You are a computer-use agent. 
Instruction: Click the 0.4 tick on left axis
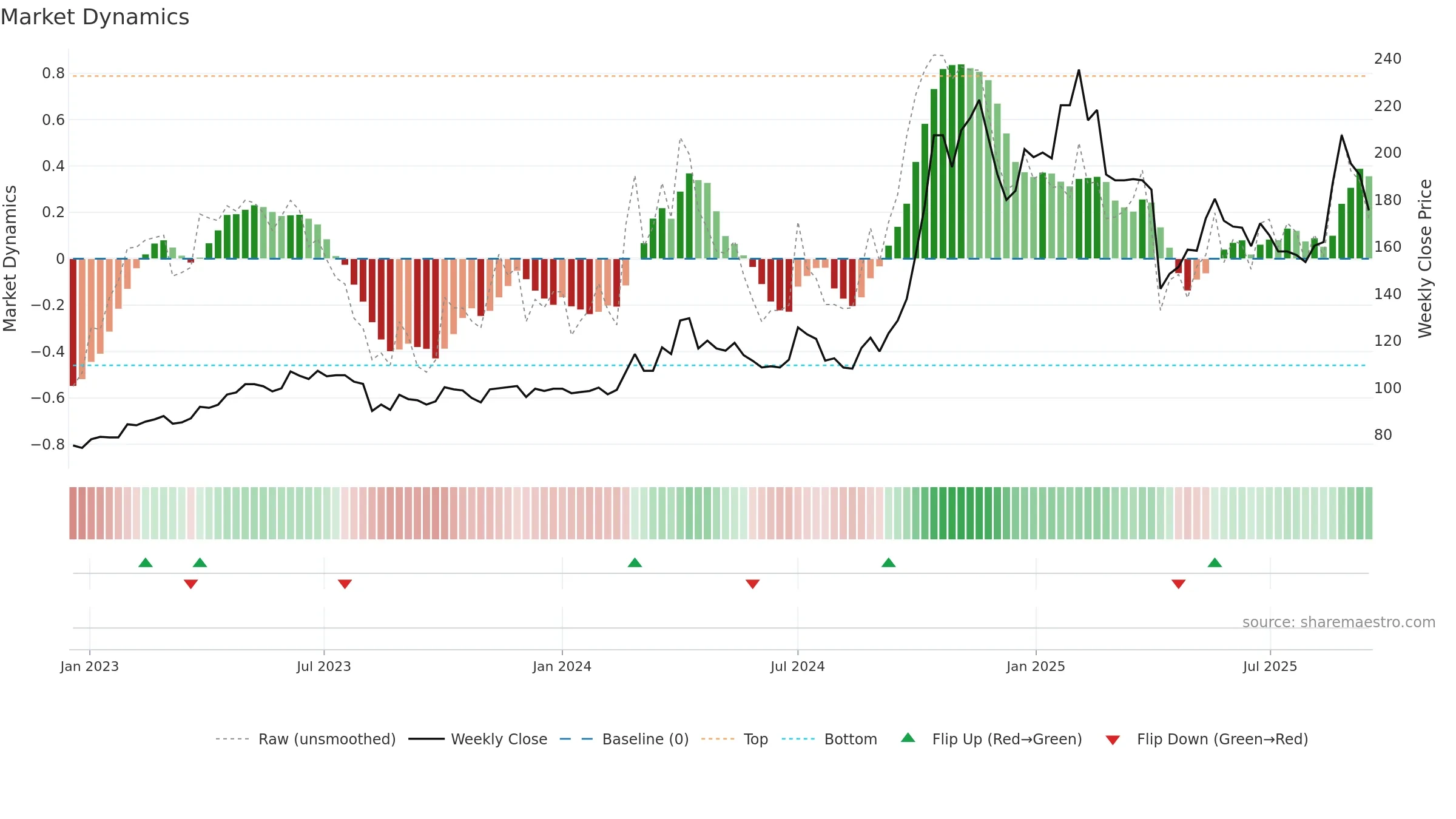pos(53,166)
